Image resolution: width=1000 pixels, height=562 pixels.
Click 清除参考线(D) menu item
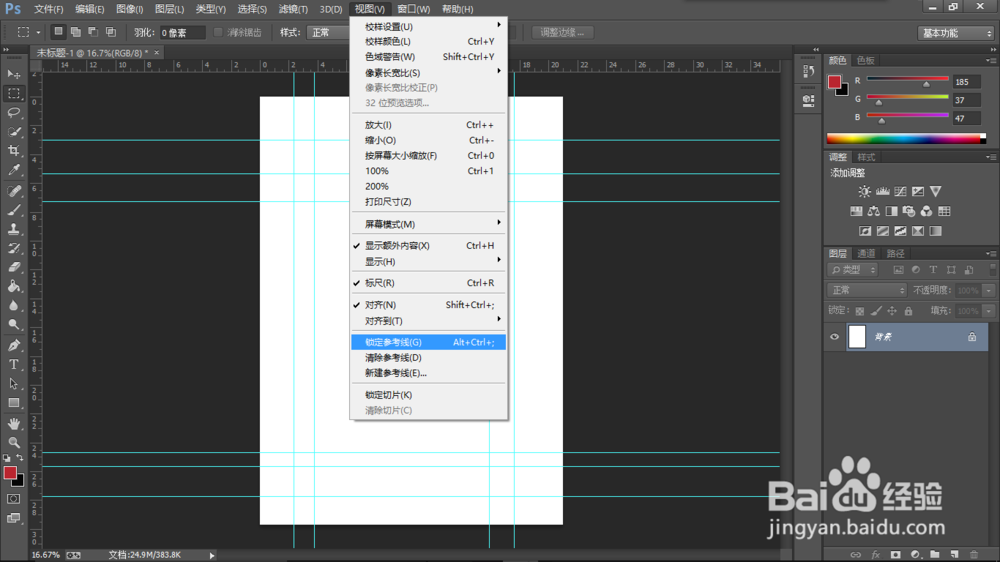[x=429, y=358]
